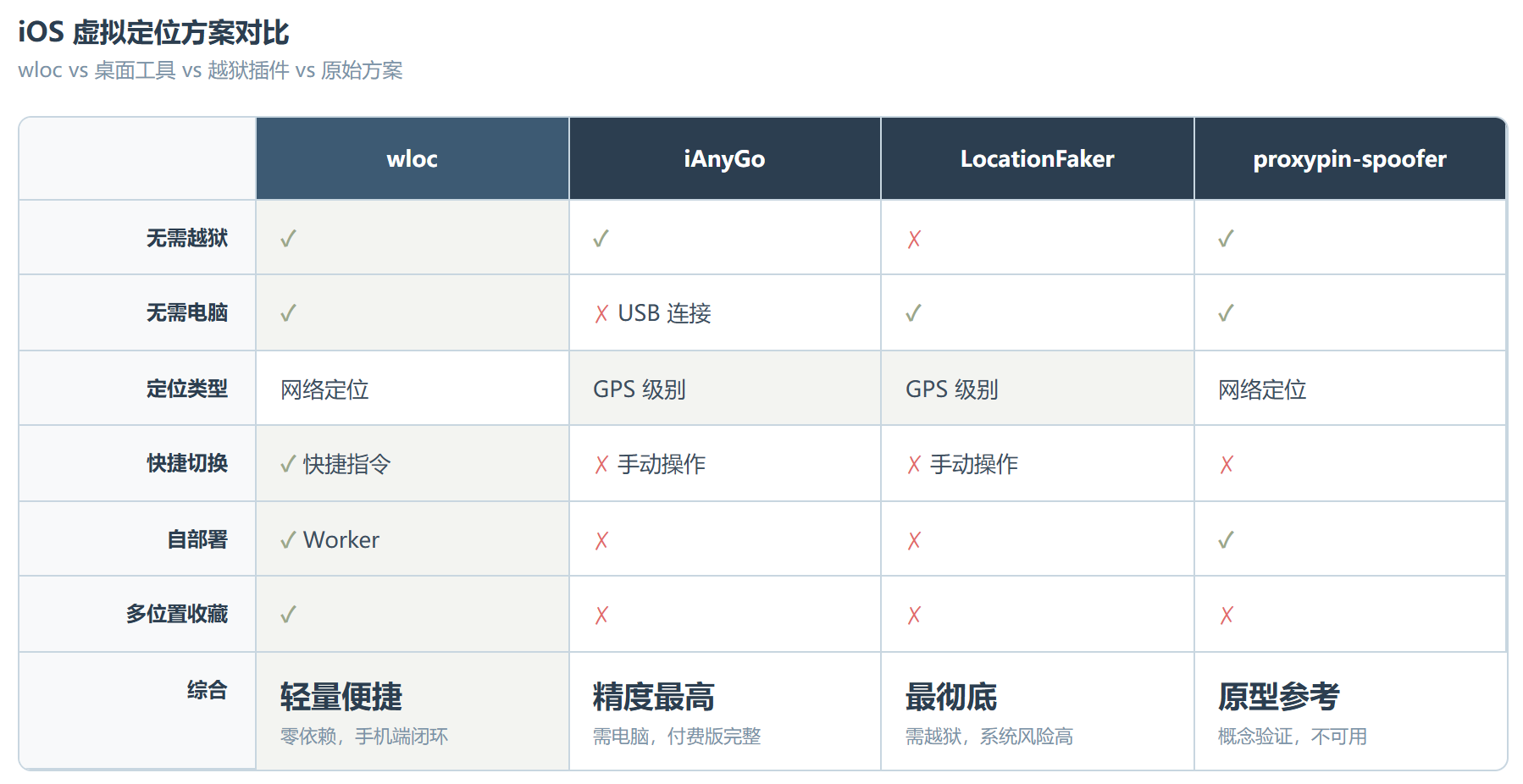Screen dimensions: 1523x784
Task: Click wloc checkmark in 多位置收藏 row
Action: coord(288,615)
